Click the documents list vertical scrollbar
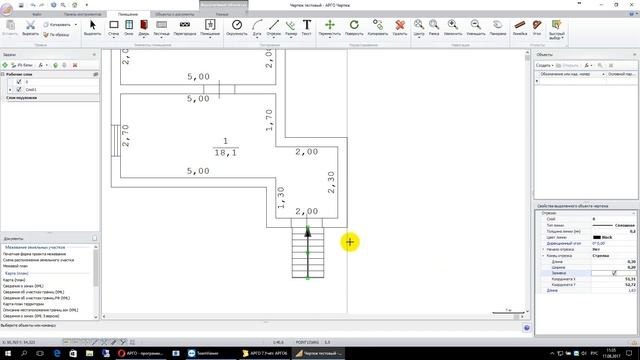The image size is (640, 360). pyautogui.click(x=96, y=282)
